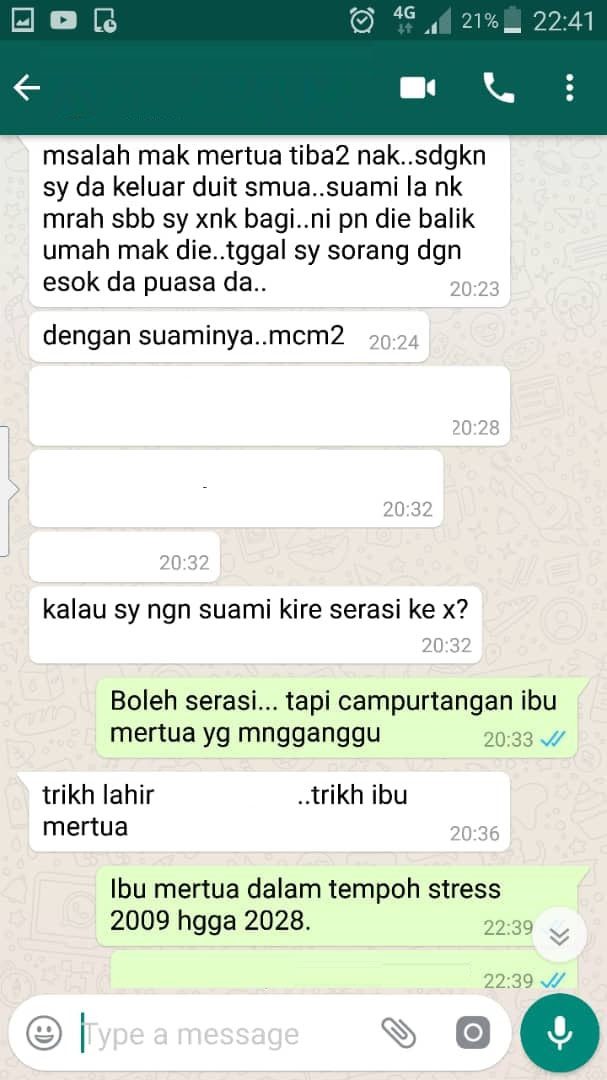Tap the gallery notification icon in status bar
Screen dimensions: 607x1080
click(23, 21)
